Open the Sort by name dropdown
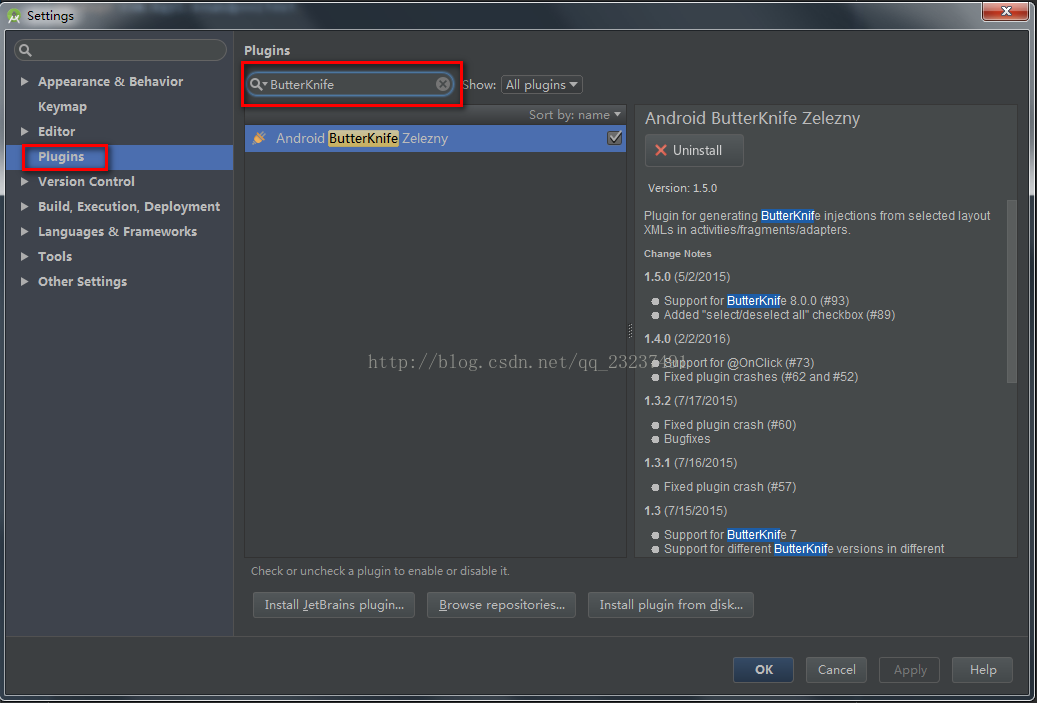This screenshot has width=1037, height=703. [x=575, y=114]
